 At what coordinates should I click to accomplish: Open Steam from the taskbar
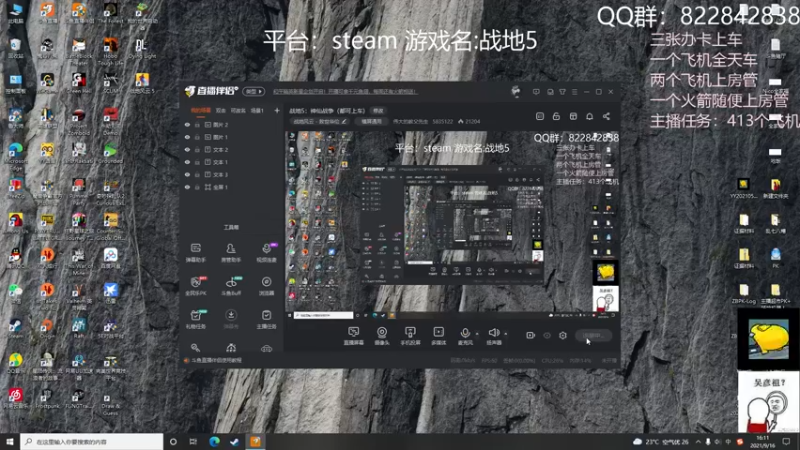click(x=235, y=441)
